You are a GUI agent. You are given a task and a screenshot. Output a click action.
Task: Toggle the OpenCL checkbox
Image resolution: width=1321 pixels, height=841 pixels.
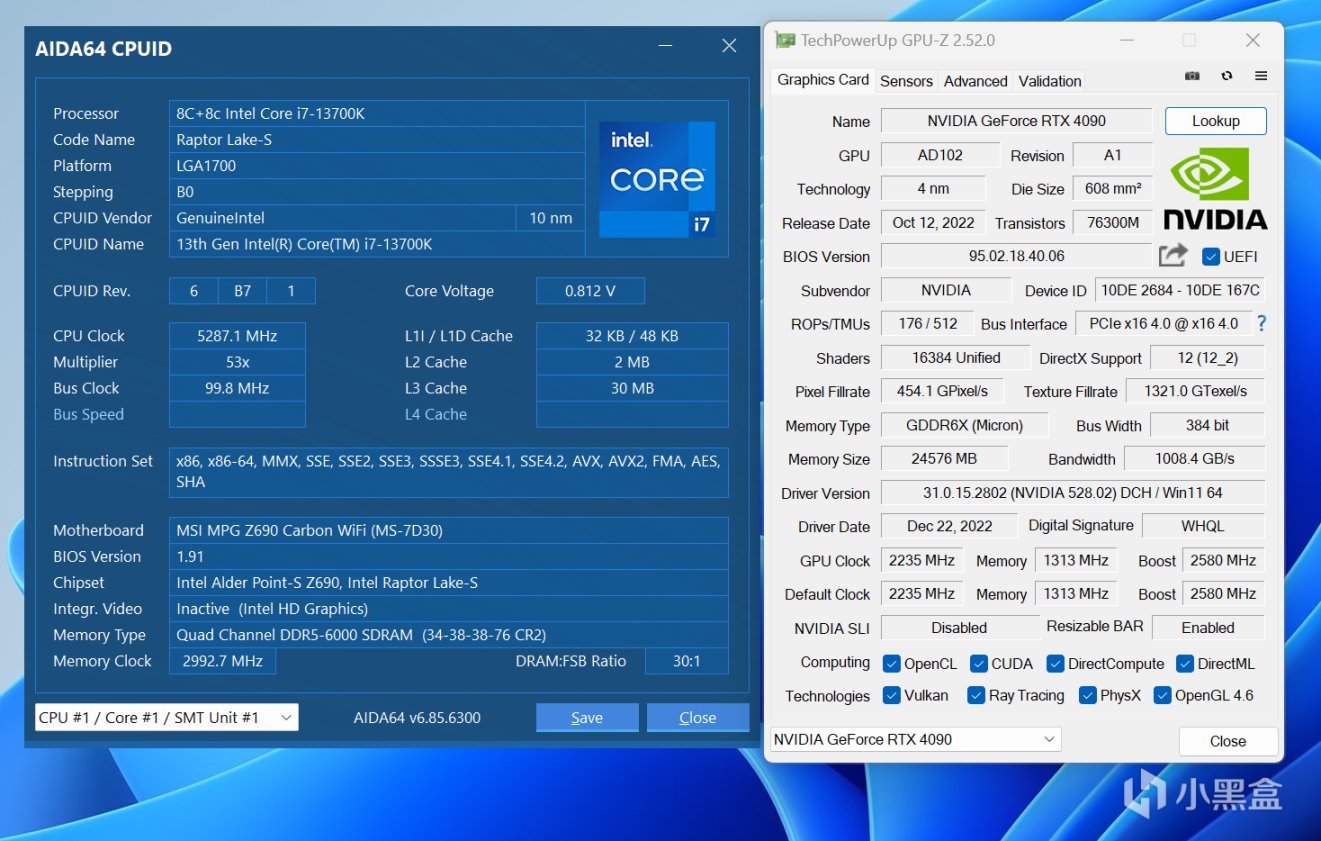pos(892,664)
